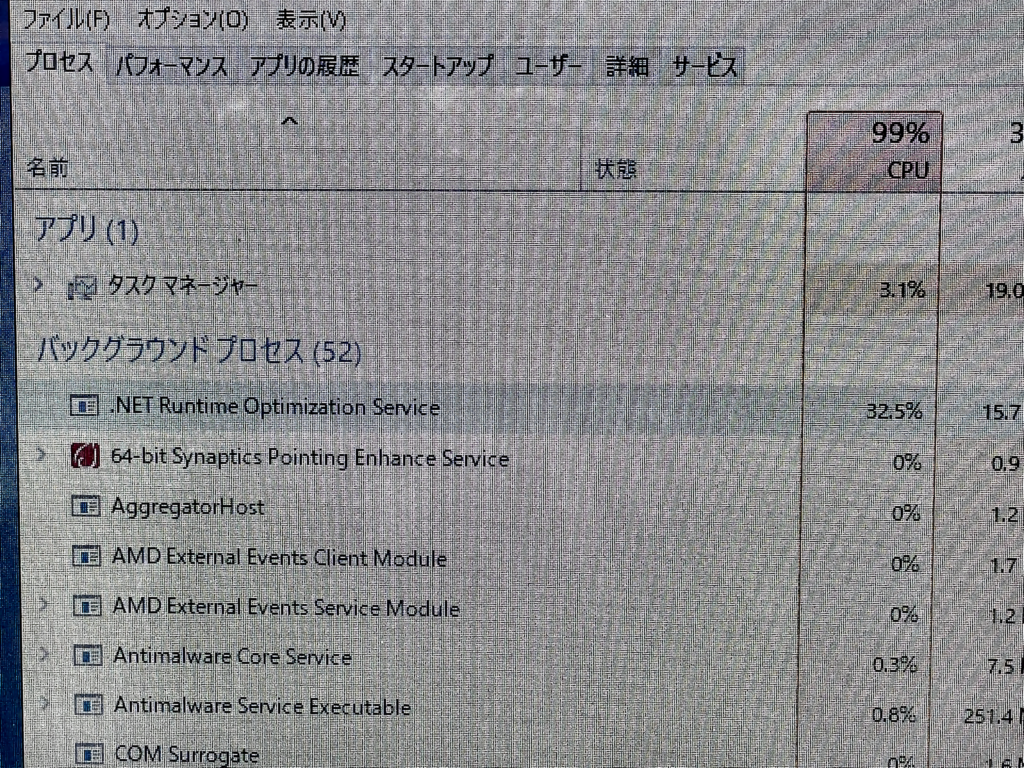
Task: Click the Task Manager app icon
Action: click(82, 288)
